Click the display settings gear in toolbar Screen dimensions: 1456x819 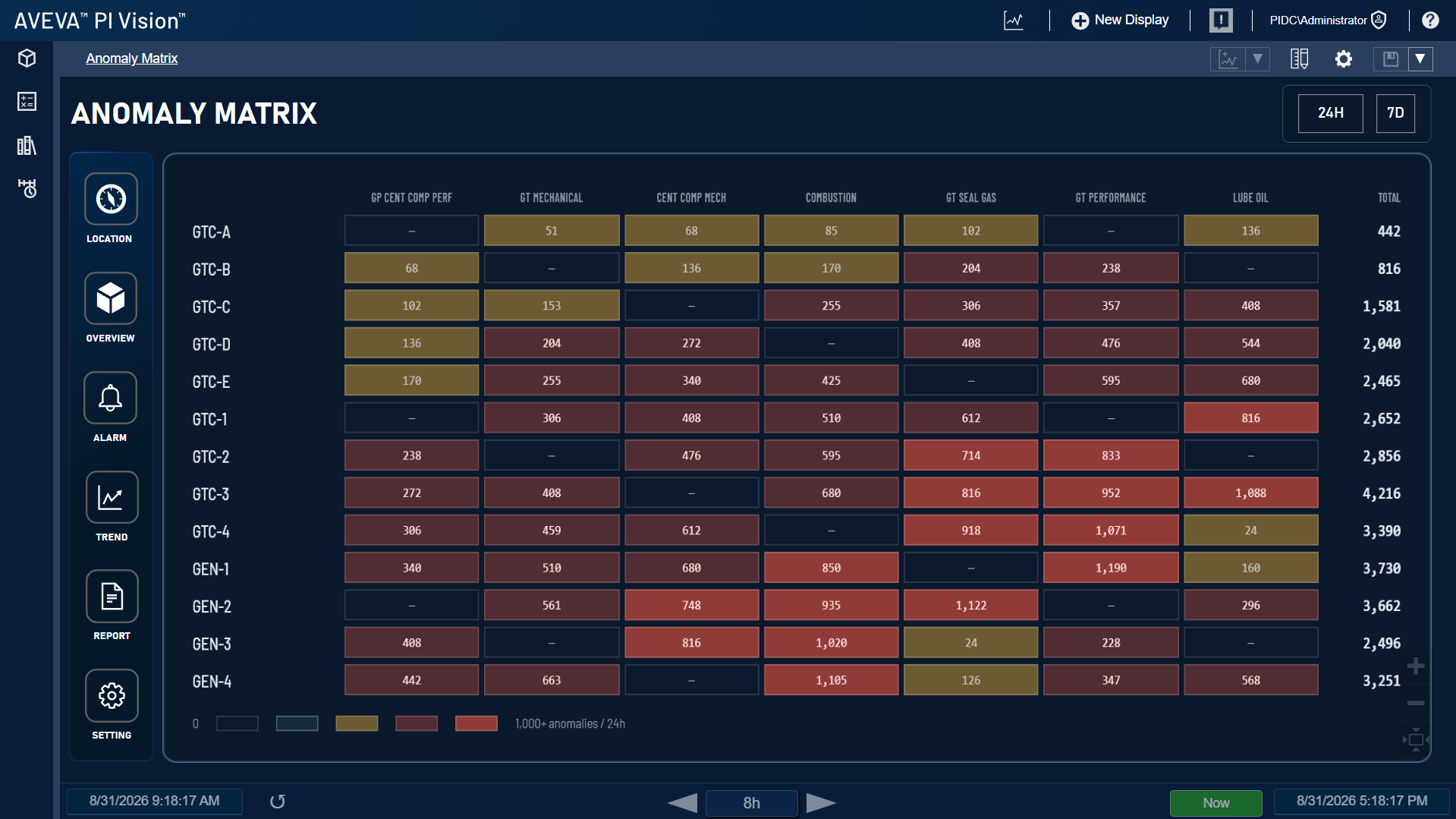coord(1343,58)
